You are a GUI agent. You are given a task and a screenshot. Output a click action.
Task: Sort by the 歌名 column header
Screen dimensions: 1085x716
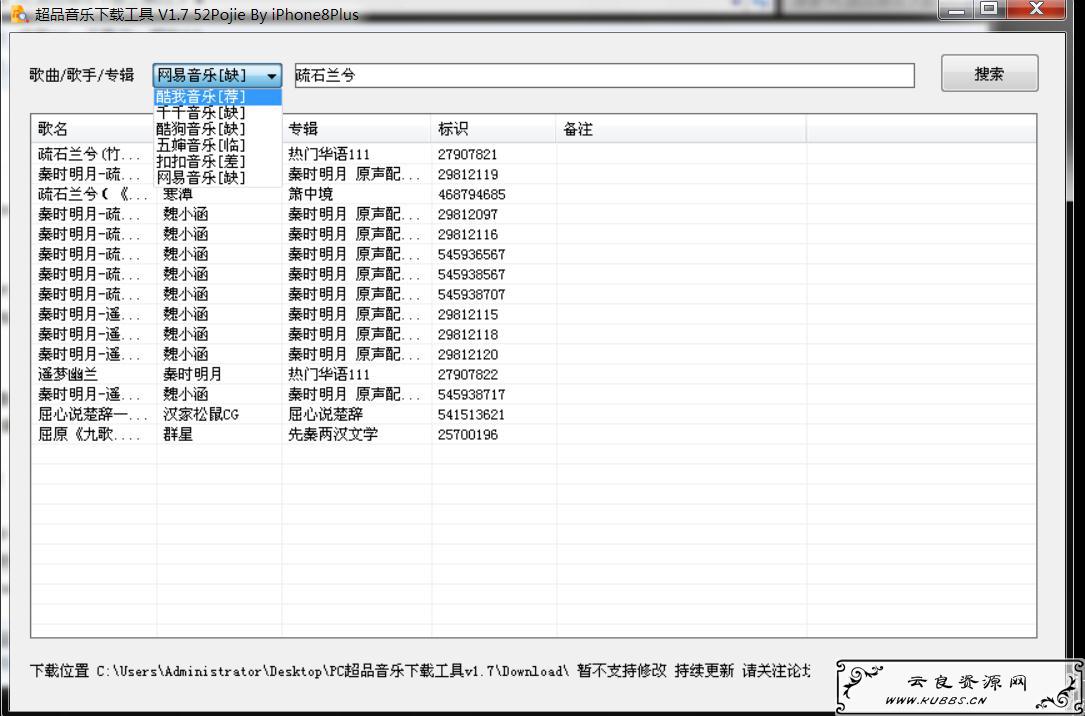pyautogui.click(x=93, y=129)
